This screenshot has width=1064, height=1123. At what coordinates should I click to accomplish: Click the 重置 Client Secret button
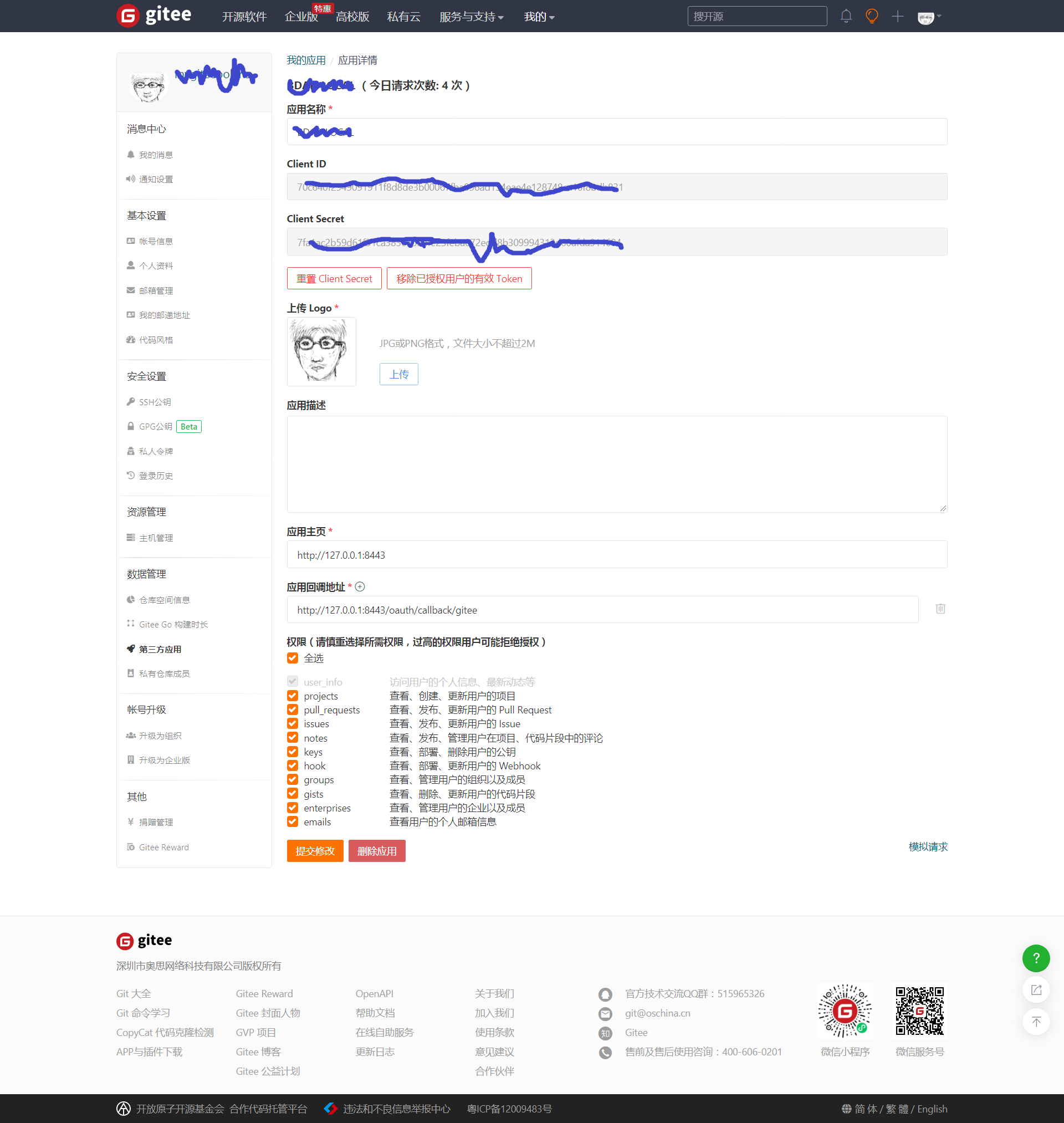(x=334, y=278)
